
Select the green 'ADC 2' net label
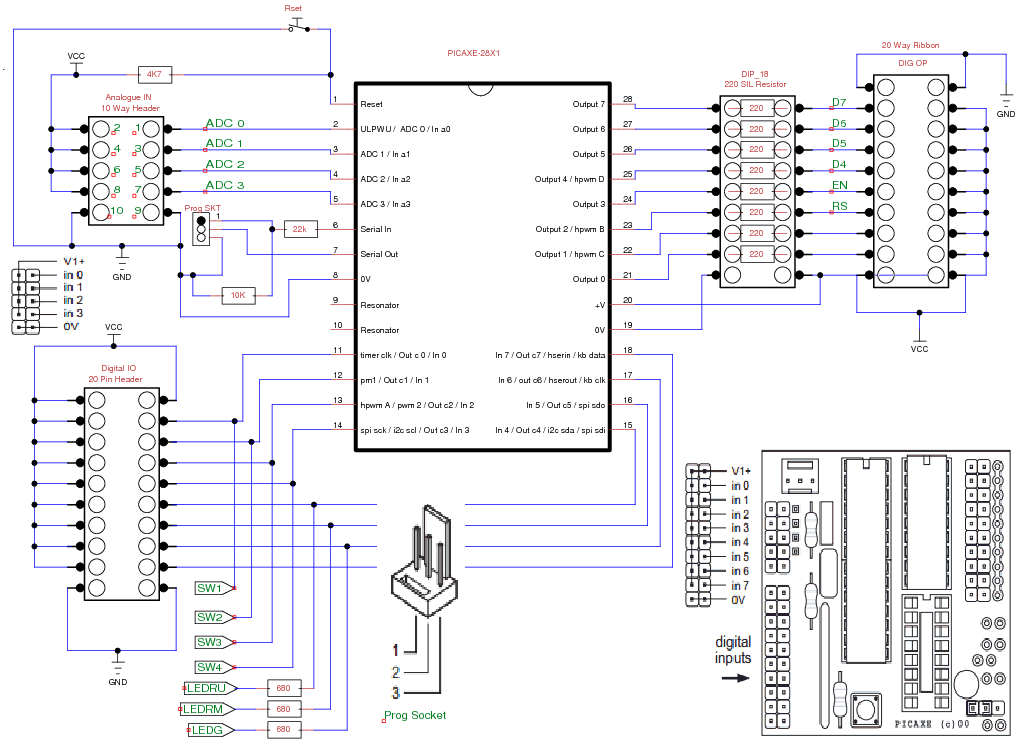pos(224,164)
